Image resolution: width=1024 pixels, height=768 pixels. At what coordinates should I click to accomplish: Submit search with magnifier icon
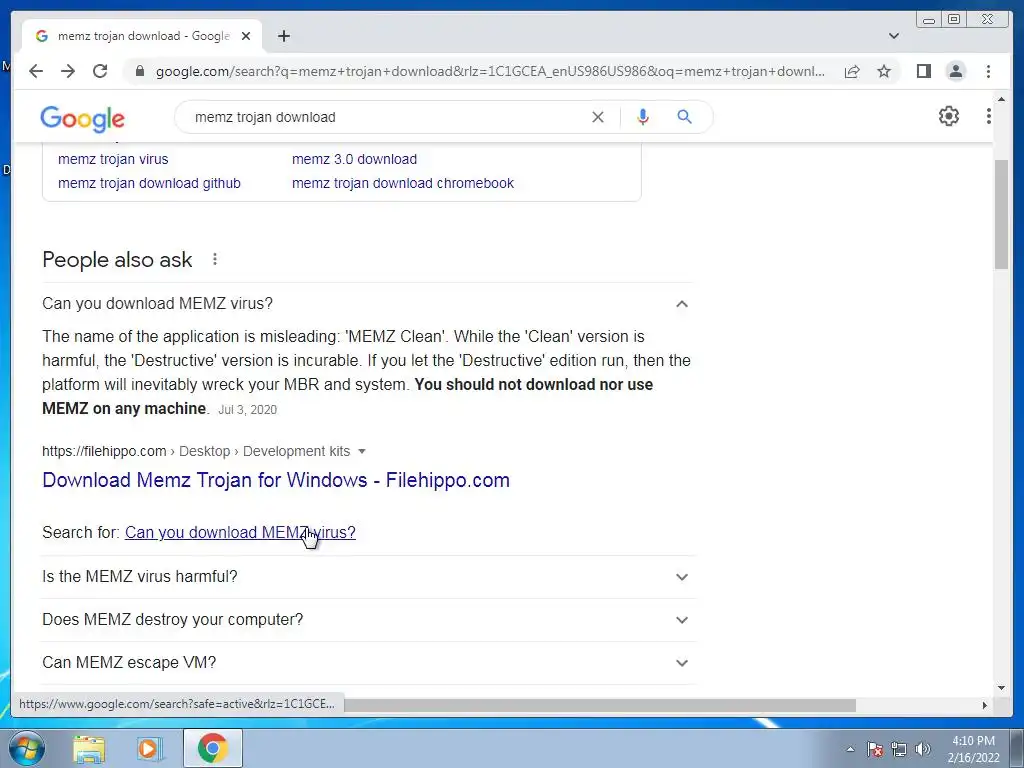pos(684,117)
